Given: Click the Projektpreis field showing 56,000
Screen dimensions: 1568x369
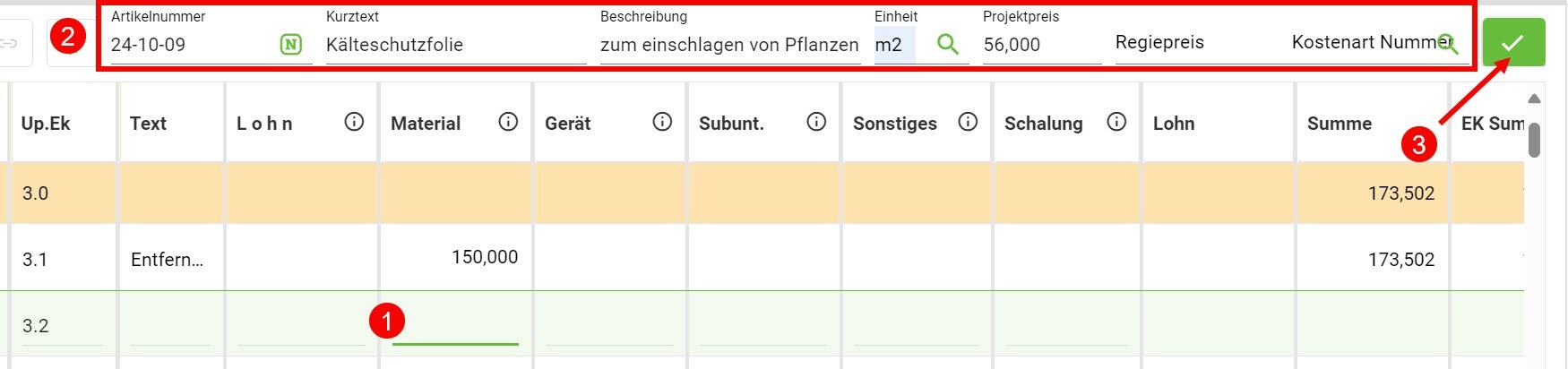Looking at the screenshot, I should [x=1039, y=45].
